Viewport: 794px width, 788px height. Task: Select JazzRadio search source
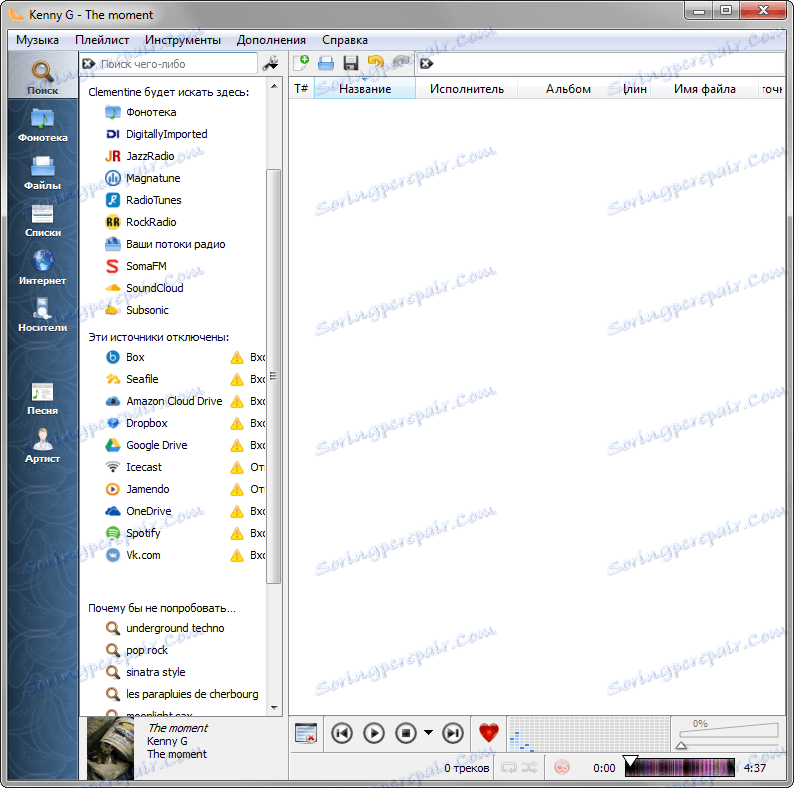[x=139, y=156]
